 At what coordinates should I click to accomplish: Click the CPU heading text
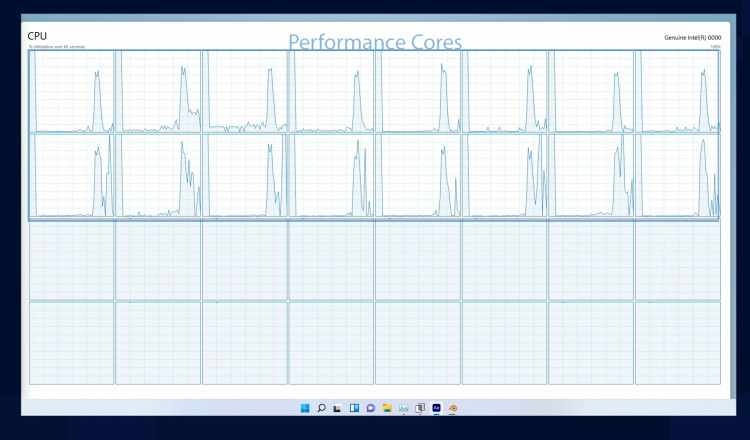[x=37, y=36]
